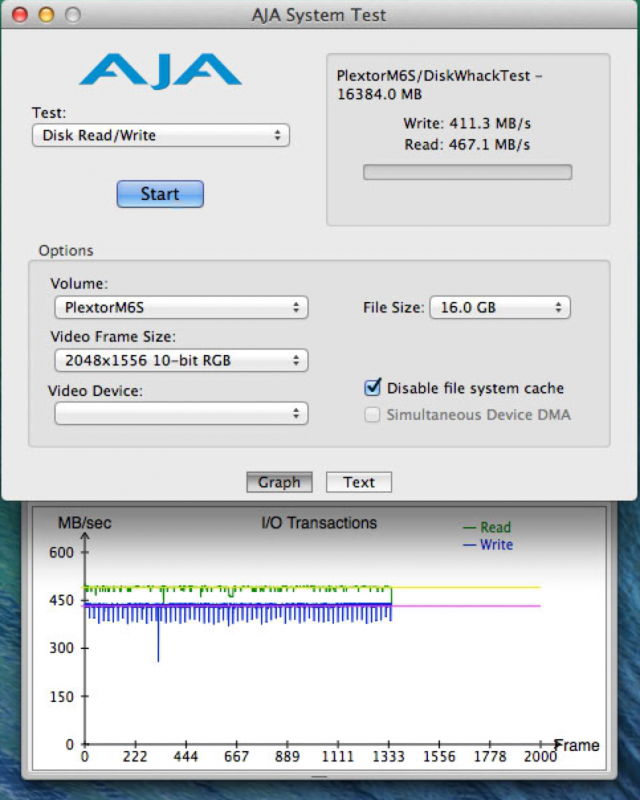Click the blue Write legend entry
The image size is (640, 801).
point(488,545)
